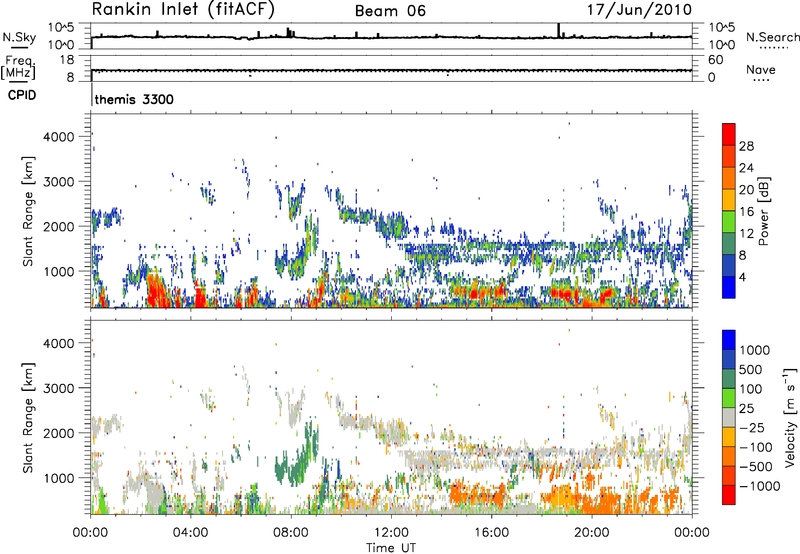Viewport: 800px width, 554px height.
Task: Click the '4' tick on Power scale
Action: (x=742, y=277)
